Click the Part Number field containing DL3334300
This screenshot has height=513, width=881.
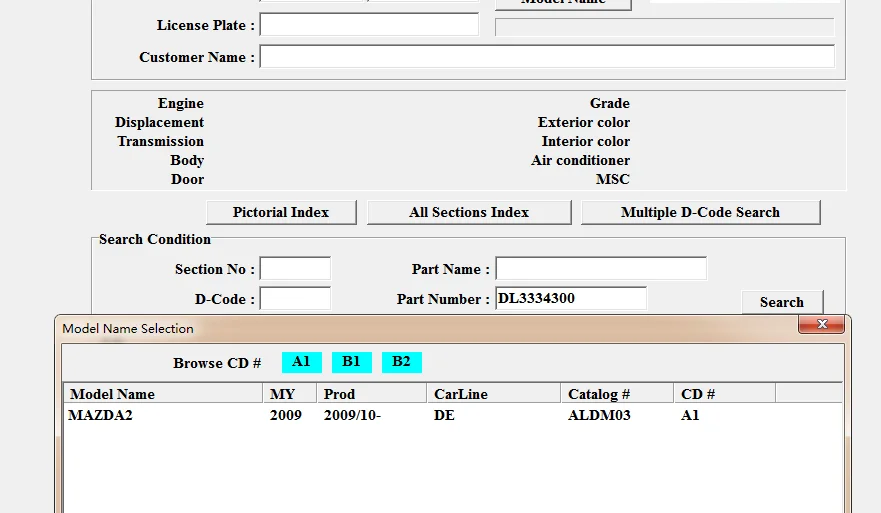point(571,299)
